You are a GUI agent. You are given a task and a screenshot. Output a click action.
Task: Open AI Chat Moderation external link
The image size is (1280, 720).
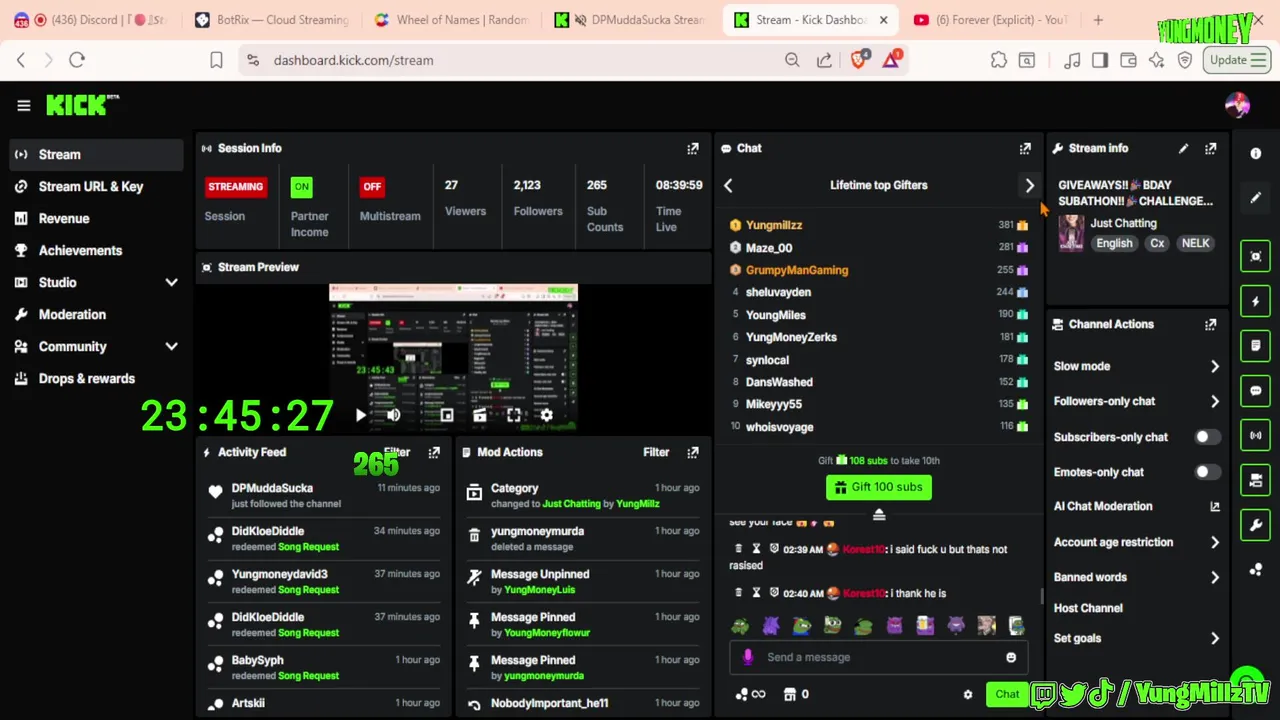point(1215,507)
